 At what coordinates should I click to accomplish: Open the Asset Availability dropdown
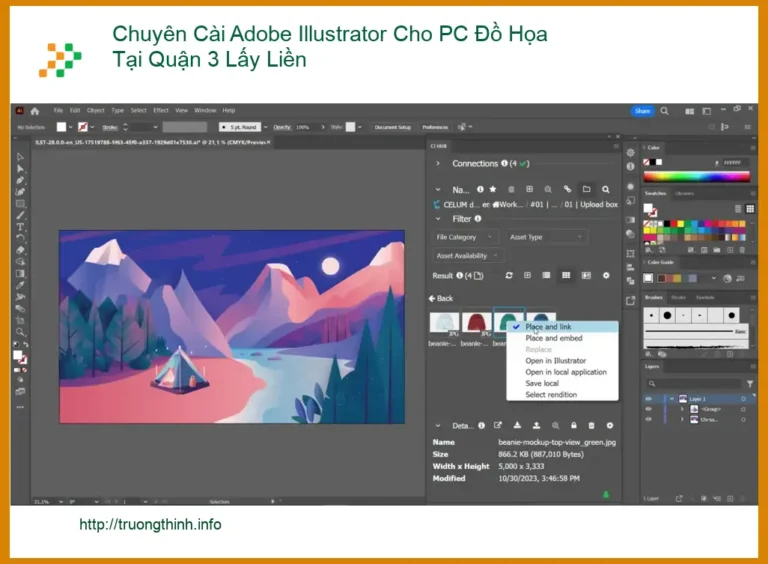pyautogui.click(x=468, y=256)
